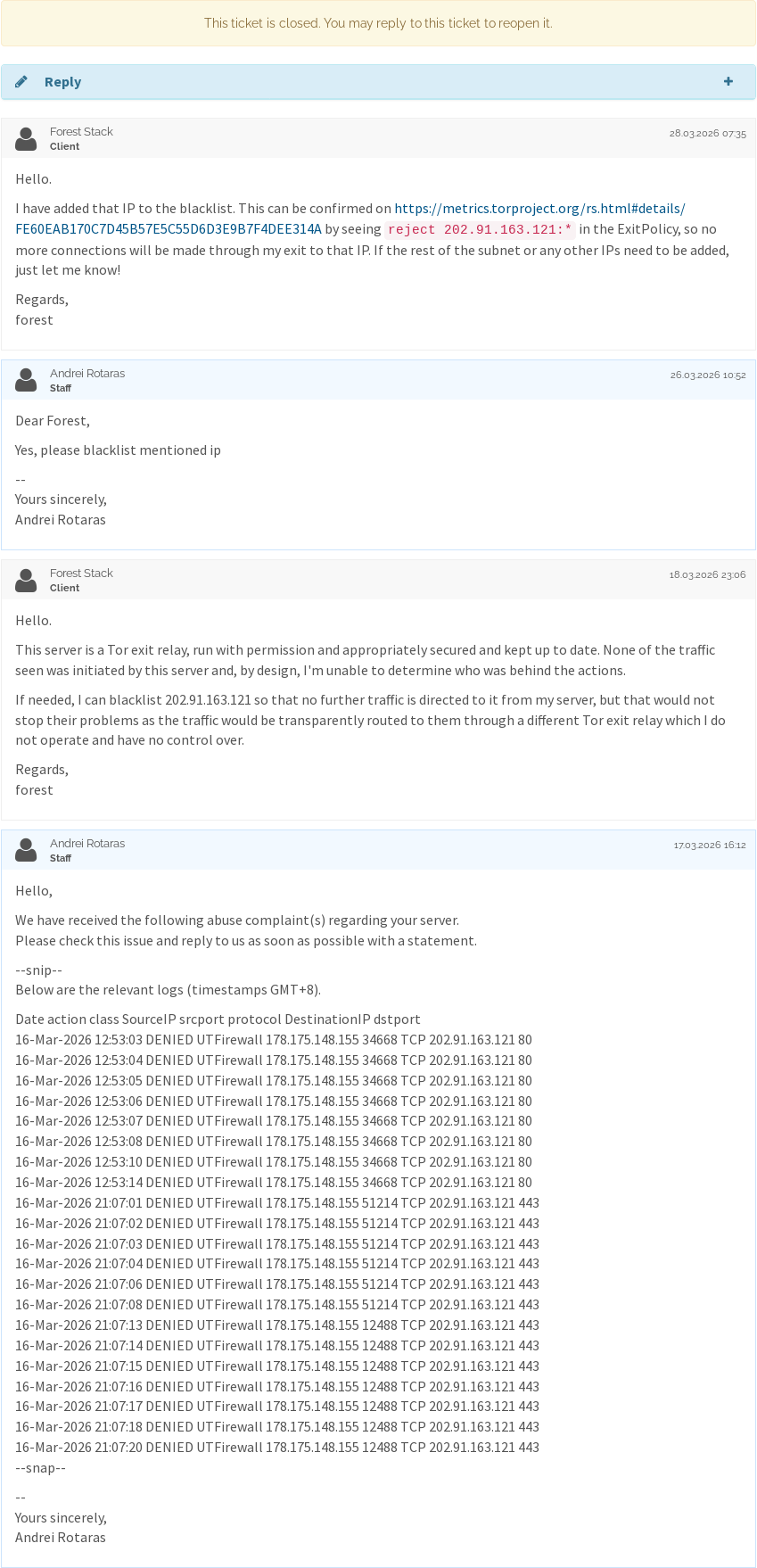This screenshot has height=1568, width=757.
Task: Click Forest Stack avatar on newest message
Action: coord(26,138)
